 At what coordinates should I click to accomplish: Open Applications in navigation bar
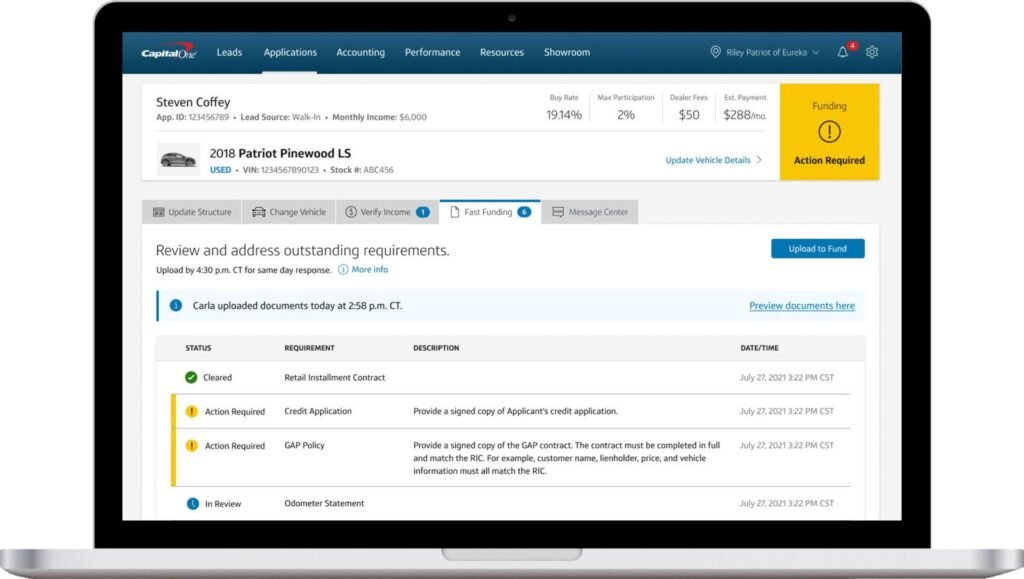pos(290,52)
